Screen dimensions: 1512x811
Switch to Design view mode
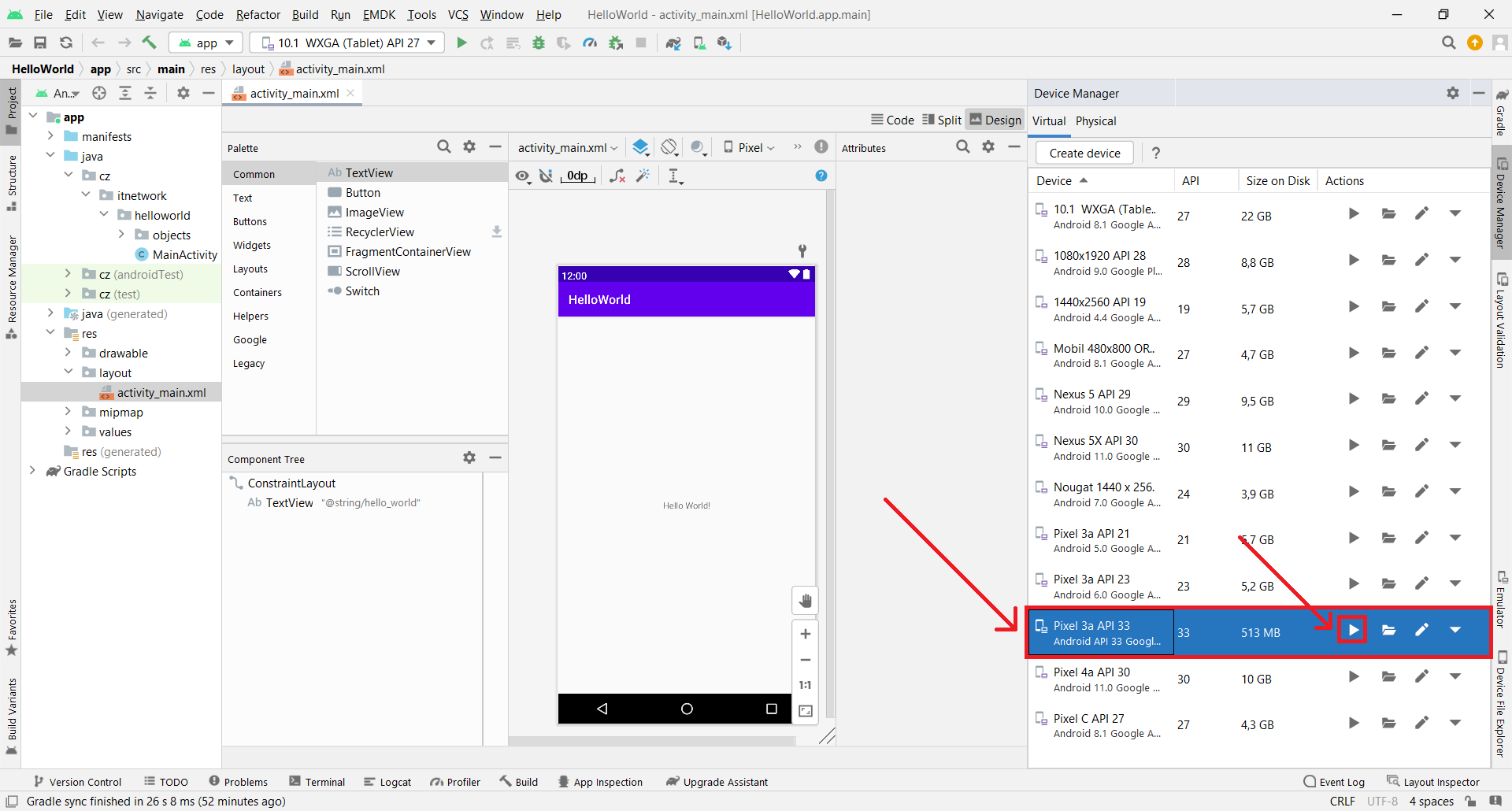coord(995,120)
